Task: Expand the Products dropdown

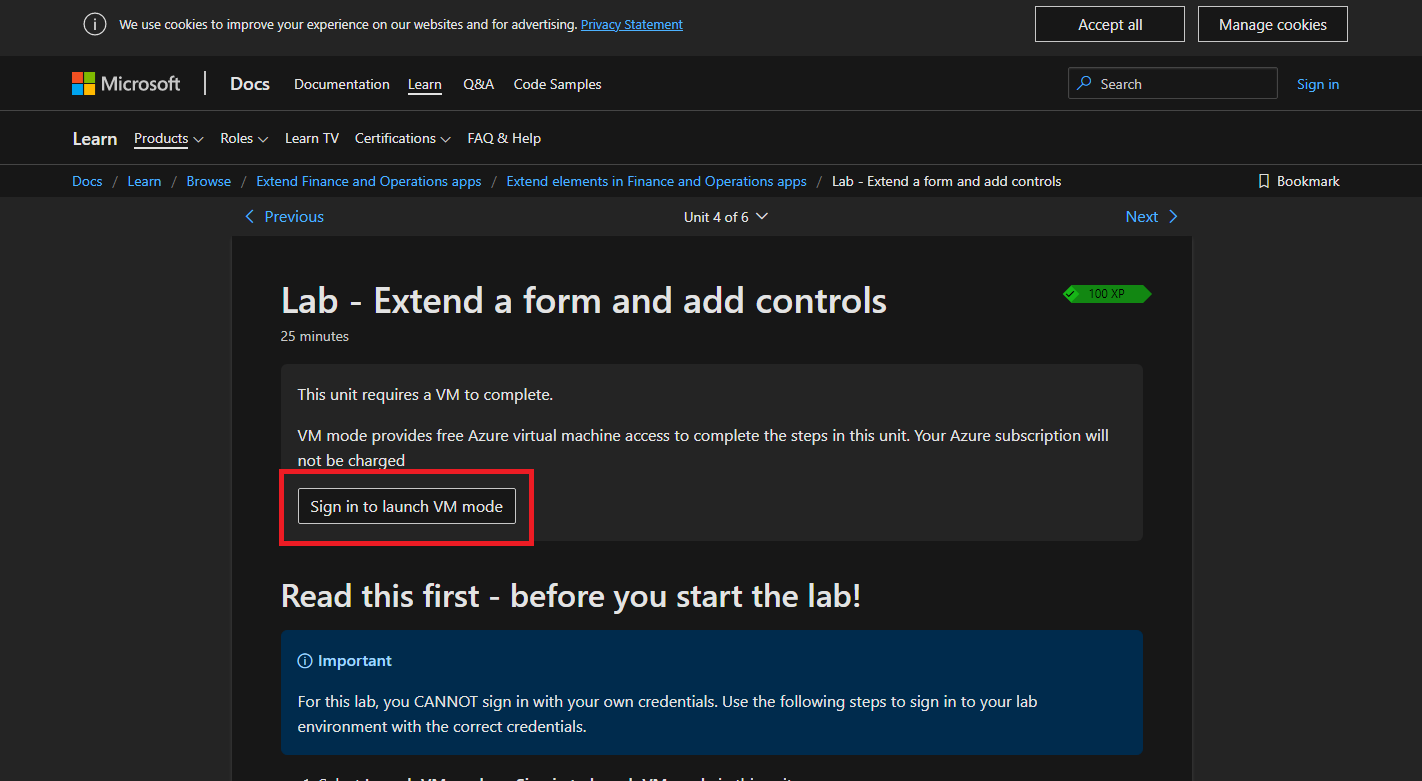Action: tap(169, 139)
